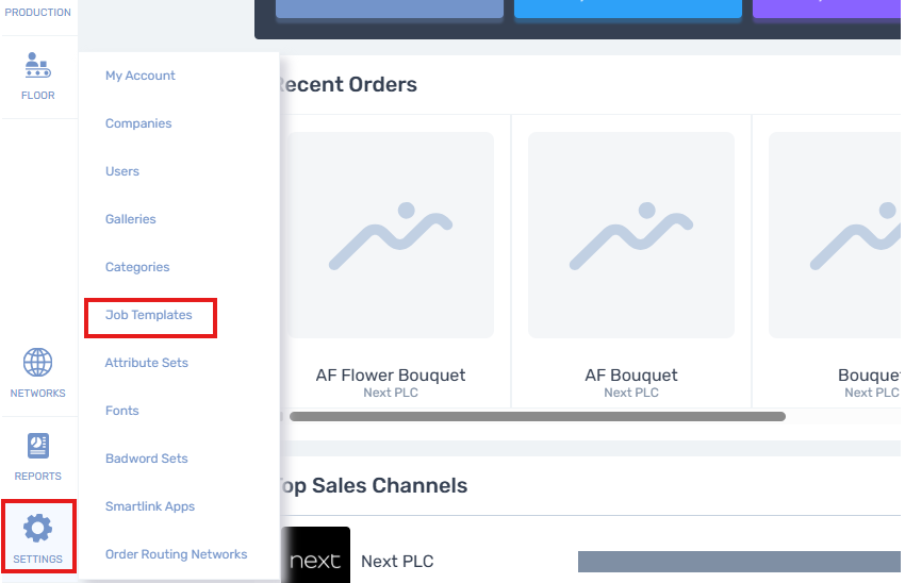The width and height of the screenshot is (901, 583).
Task: Go to Users settings page
Action: [x=122, y=172]
